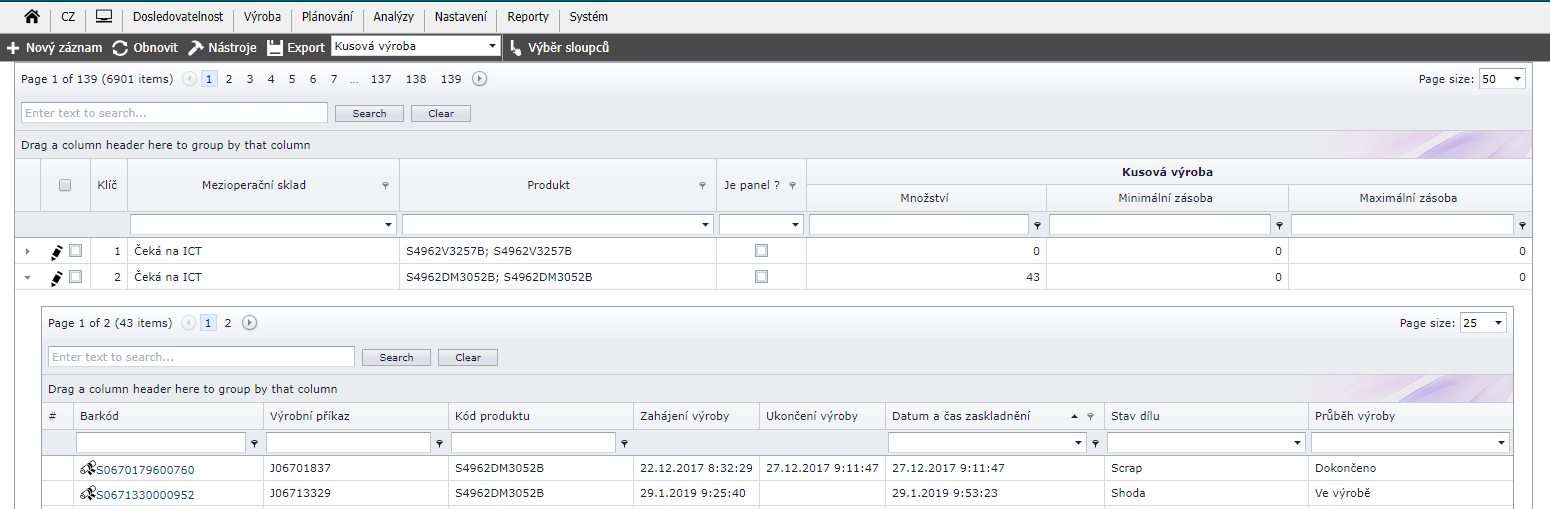Image resolution: width=1550 pixels, height=509 pixels.
Task: Expand the first row Čeká na ICT
Action: point(27,251)
